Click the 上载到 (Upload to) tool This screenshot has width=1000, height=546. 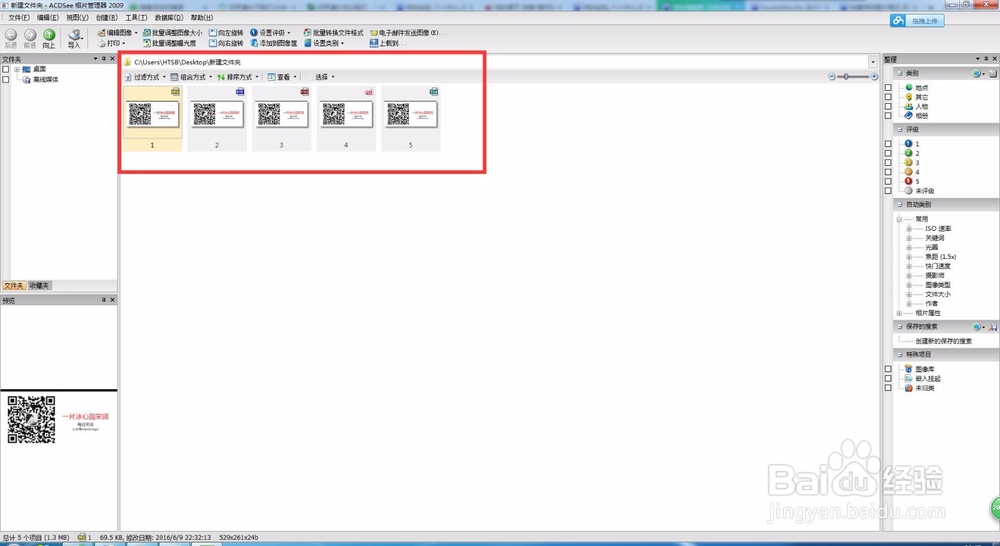[385, 43]
